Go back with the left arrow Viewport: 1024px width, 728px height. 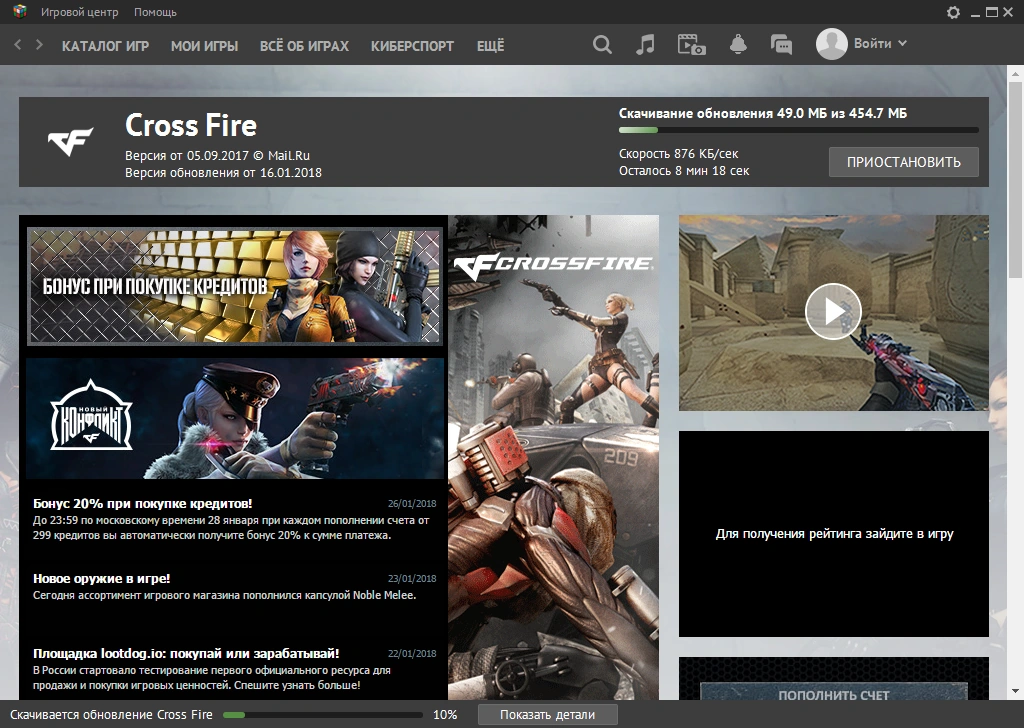point(18,45)
